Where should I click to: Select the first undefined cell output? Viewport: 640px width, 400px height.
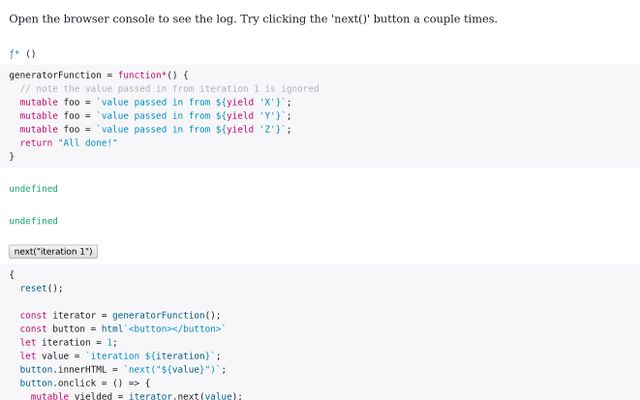(x=33, y=189)
